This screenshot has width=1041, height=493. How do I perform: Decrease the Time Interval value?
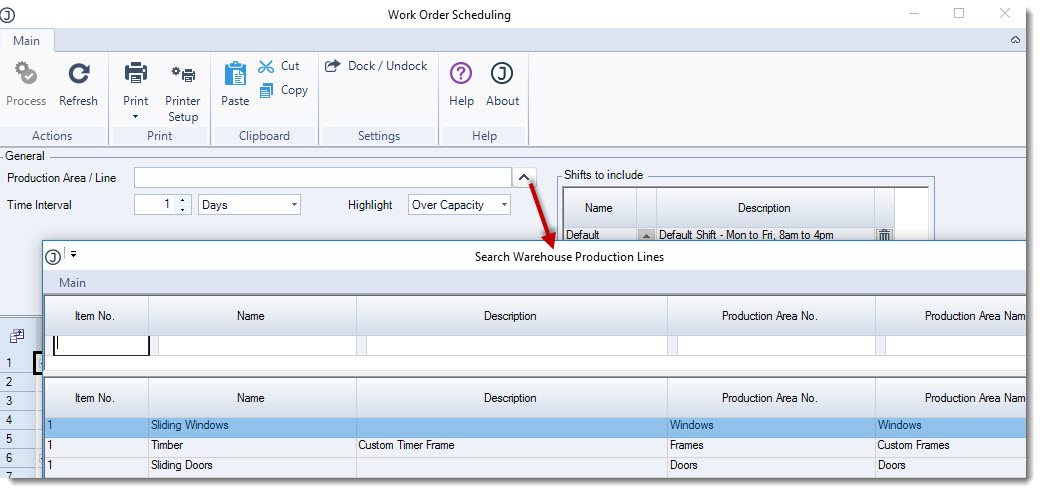tap(183, 210)
